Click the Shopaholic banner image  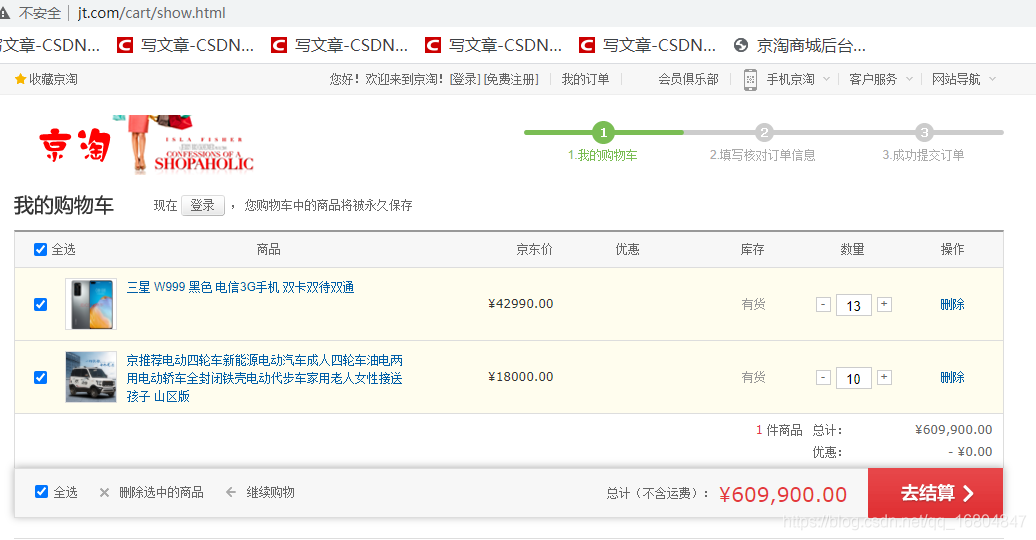pos(183,144)
